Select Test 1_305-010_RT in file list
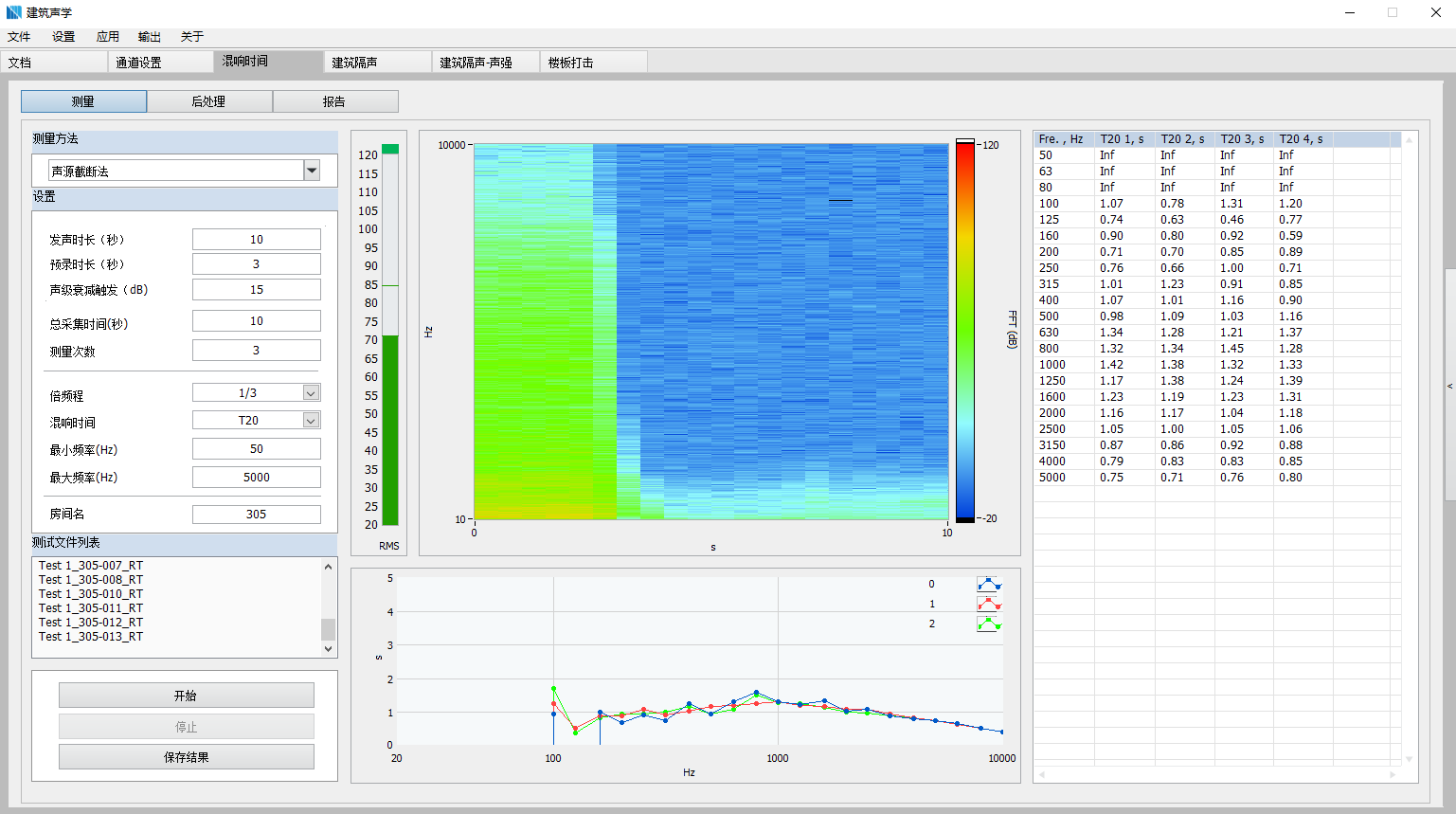The image size is (1456, 814). pos(91,594)
